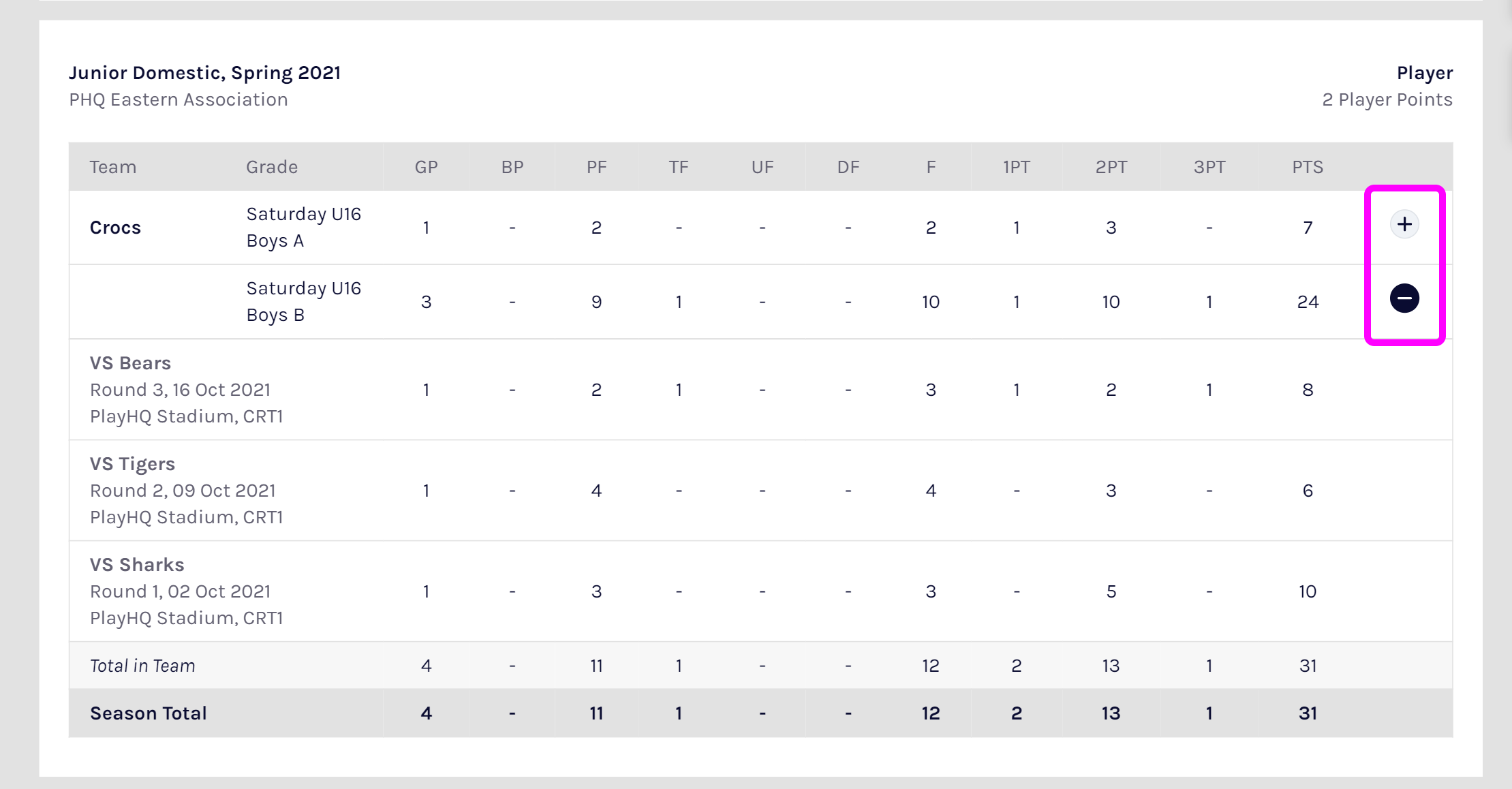Select the Crocs team name
This screenshot has width=1512, height=789.
(116, 228)
